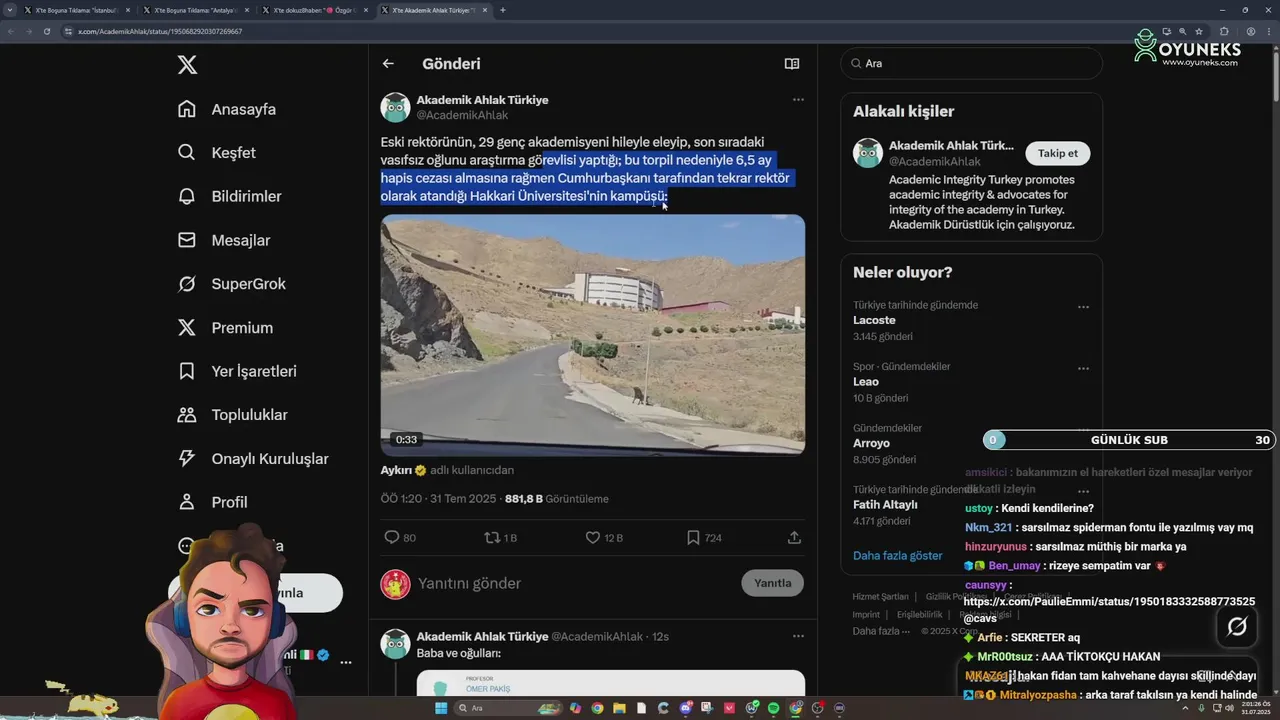Open the 'Baba ve oğulları' reply's three-dot menu
The height and width of the screenshot is (720, 1280).
click(x=798, y=636)
